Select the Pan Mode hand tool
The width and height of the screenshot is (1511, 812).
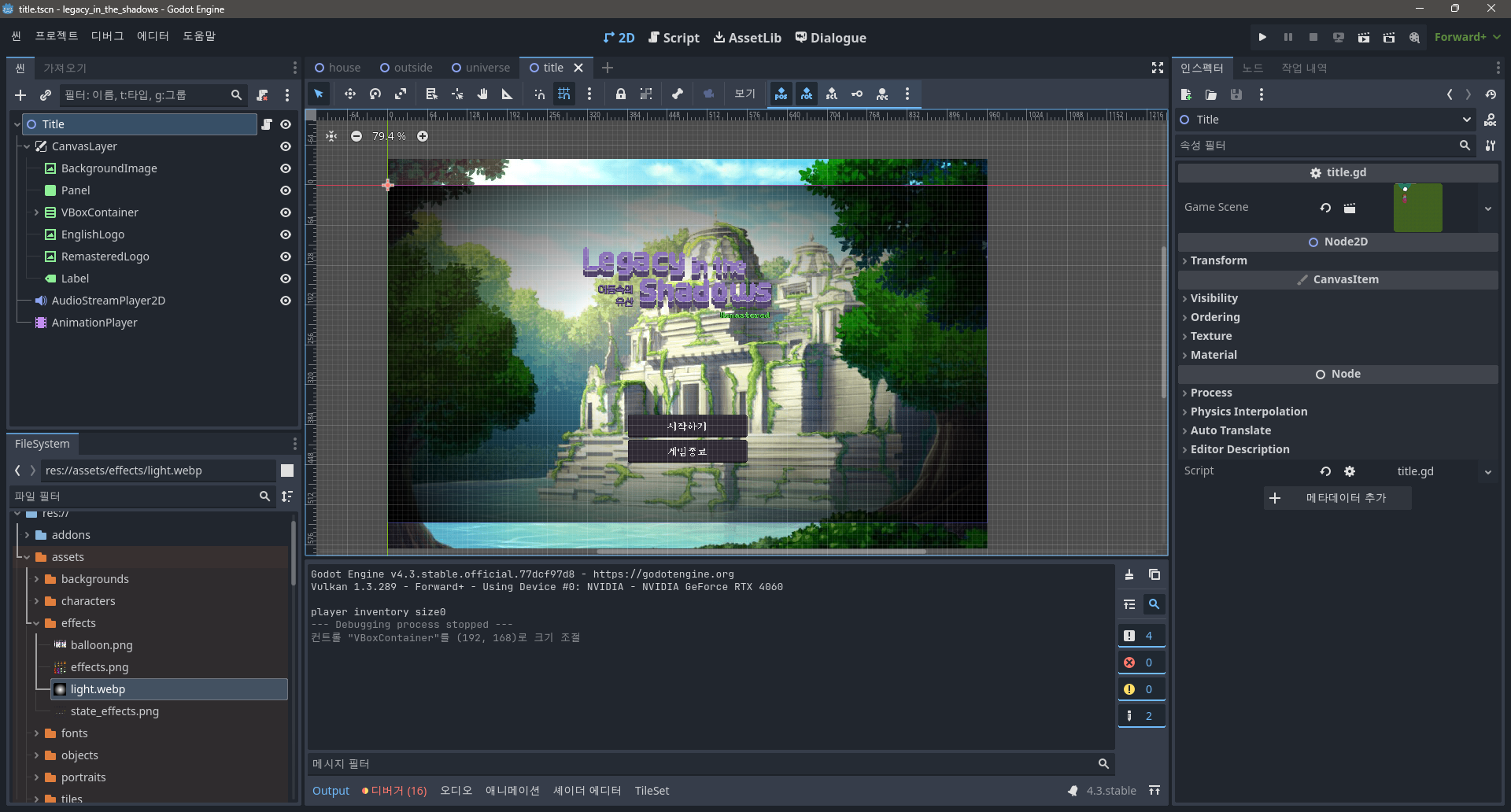482,94
